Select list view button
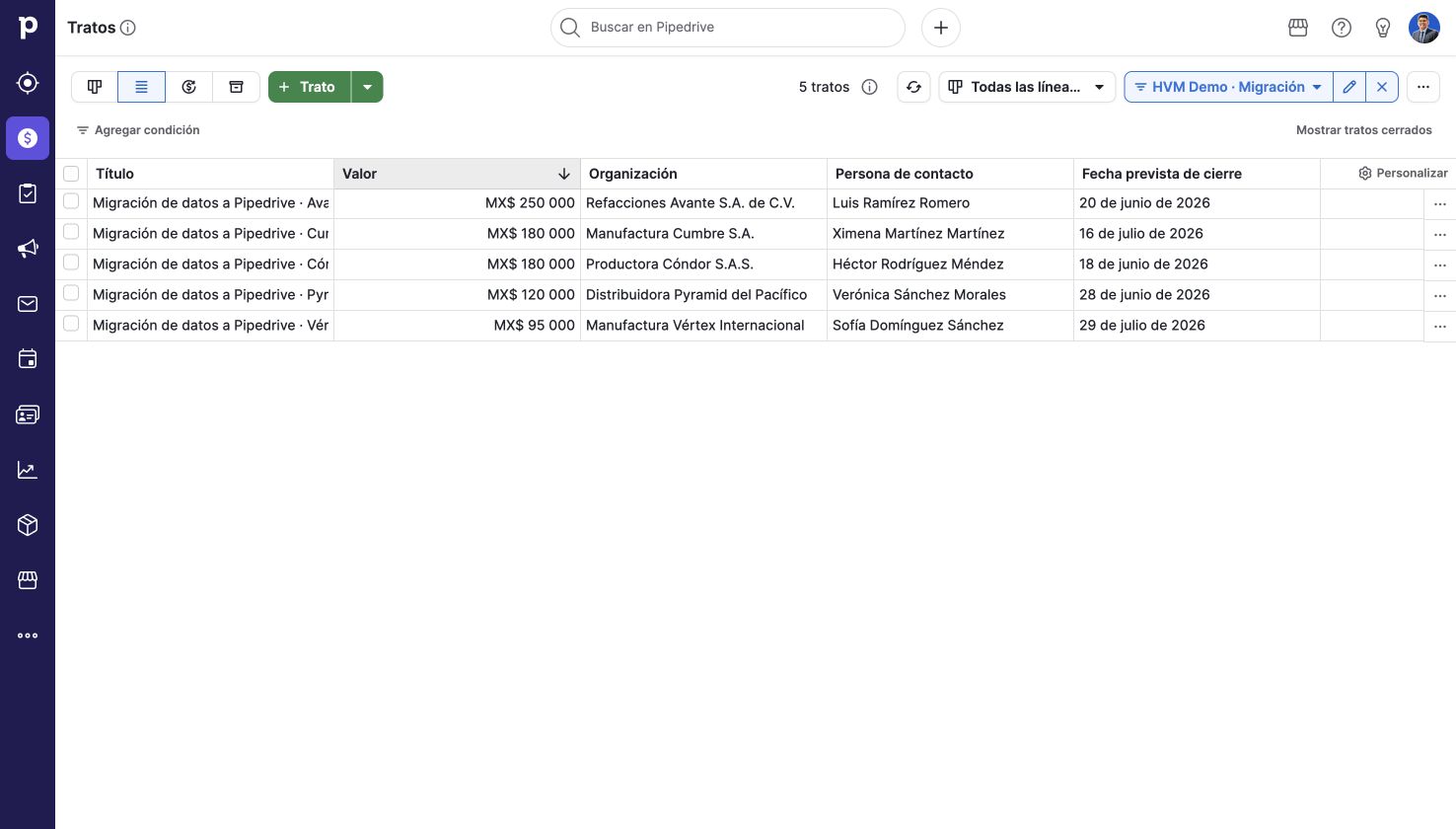Screen dimensions: 1456x829 pyautogui.click(x=142, y=87)
